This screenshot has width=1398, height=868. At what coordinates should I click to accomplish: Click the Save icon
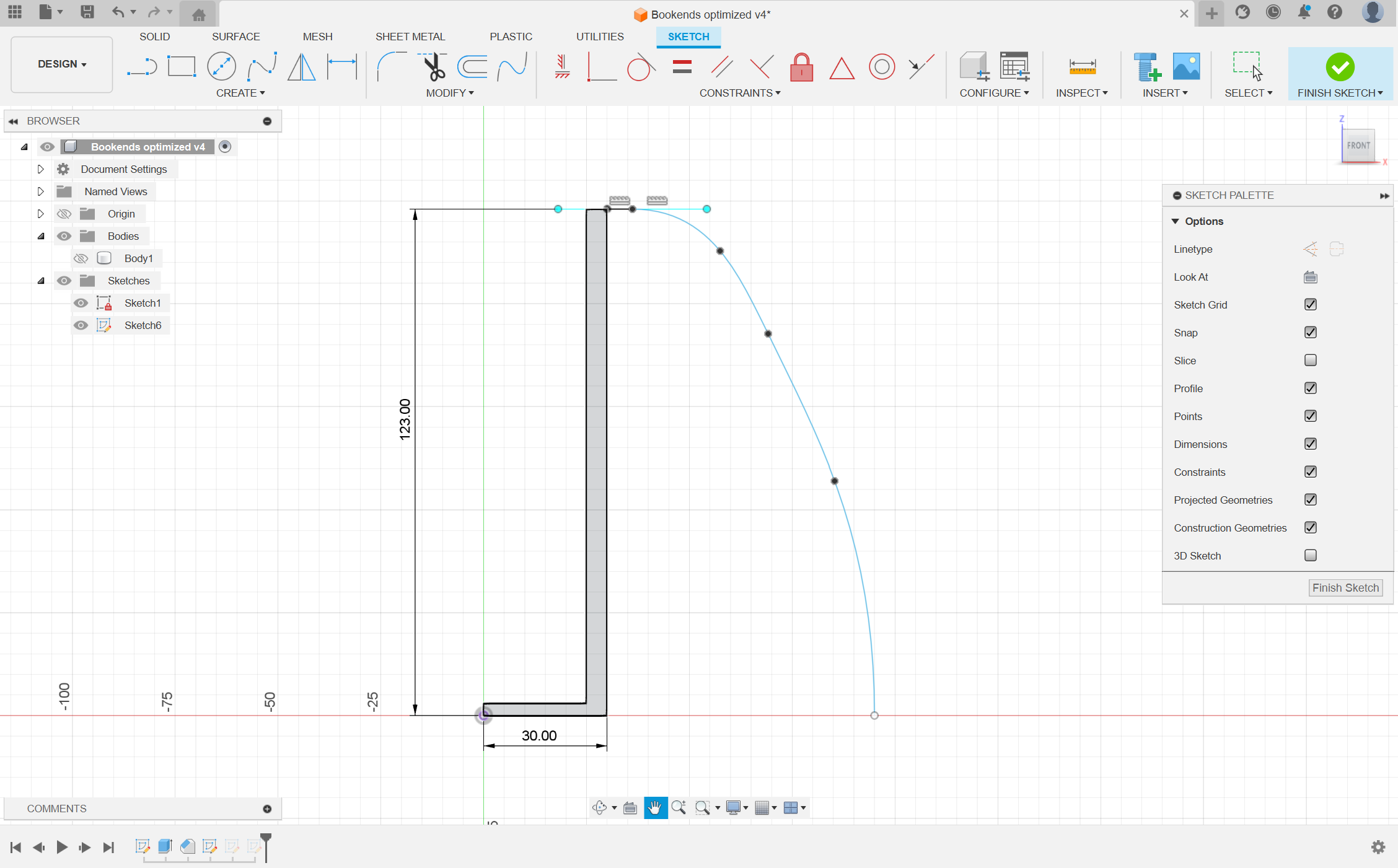tap(87, 12)
